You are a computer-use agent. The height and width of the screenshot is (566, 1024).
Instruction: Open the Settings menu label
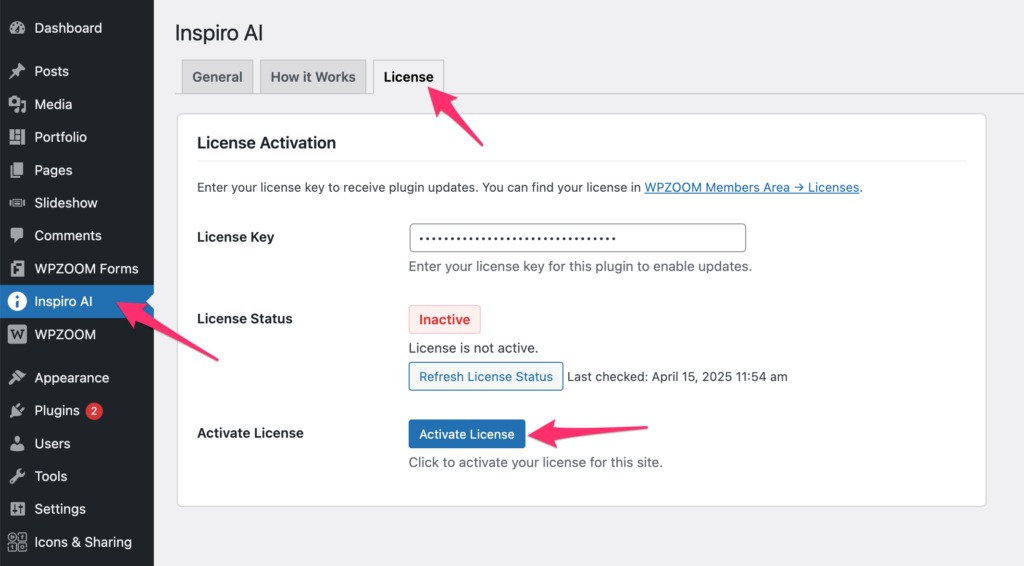pyautogui.click(x=60, y=509)
